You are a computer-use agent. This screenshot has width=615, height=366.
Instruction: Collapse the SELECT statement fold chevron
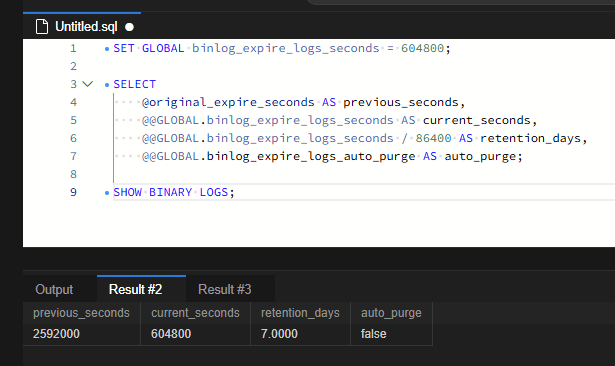click(x=87, y=84)
